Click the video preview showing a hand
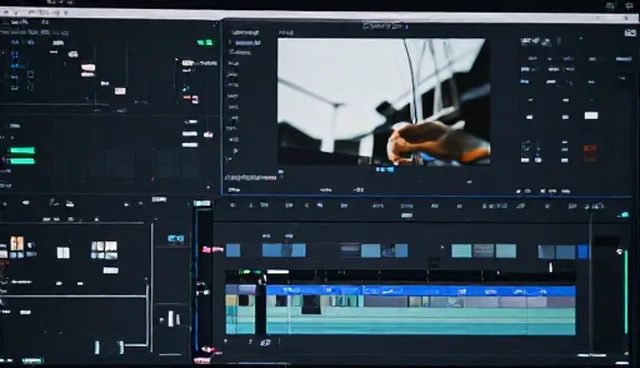640x368 pixels. click(384, 102)
